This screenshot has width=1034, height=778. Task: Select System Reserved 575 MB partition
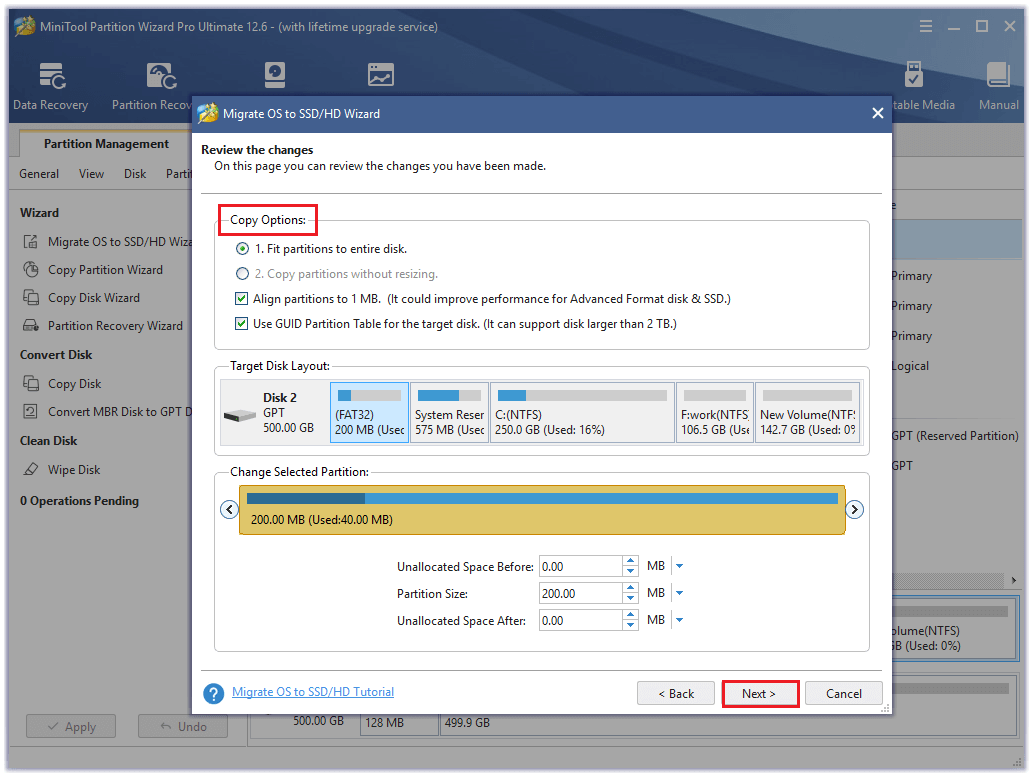pos(449,413)
